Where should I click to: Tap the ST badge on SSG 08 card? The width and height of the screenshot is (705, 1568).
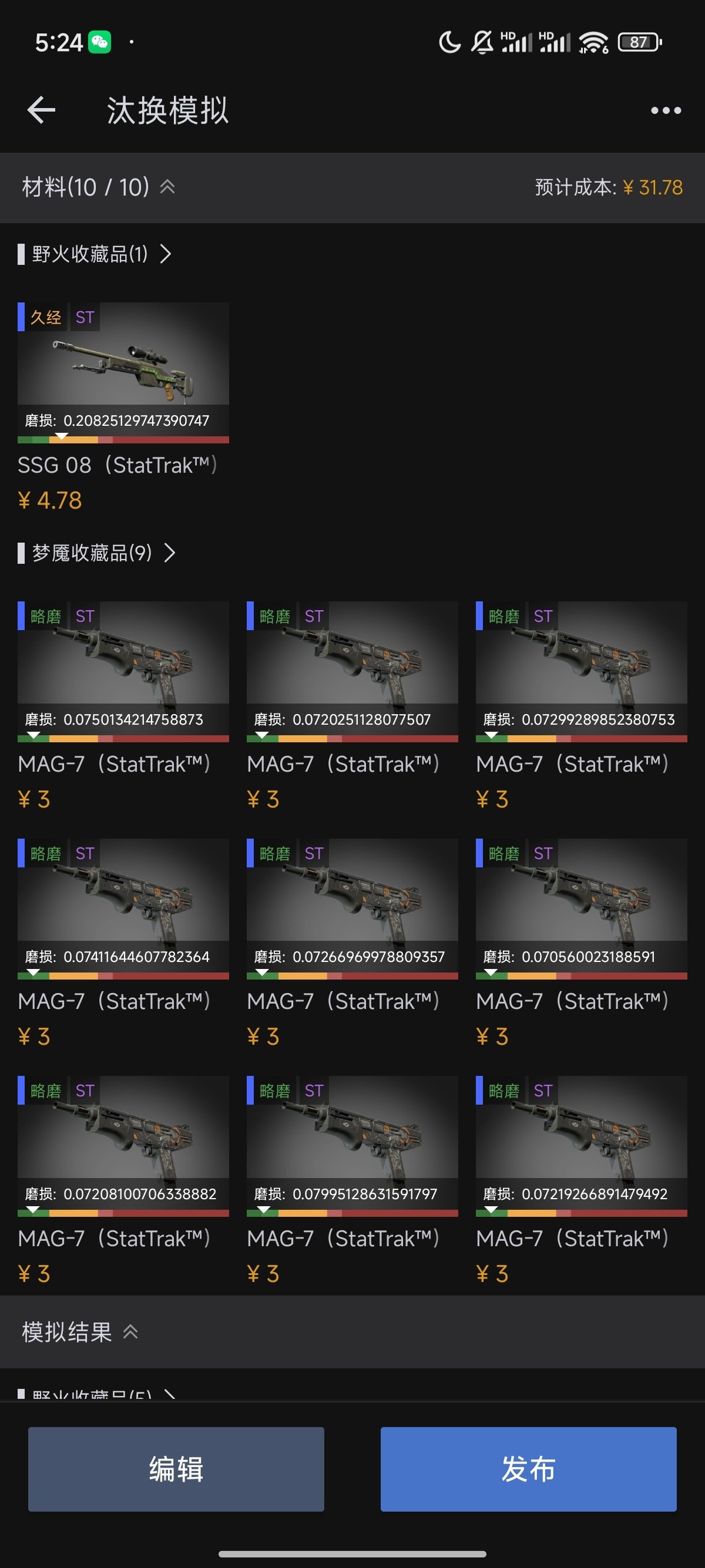[x=85, y=317]
